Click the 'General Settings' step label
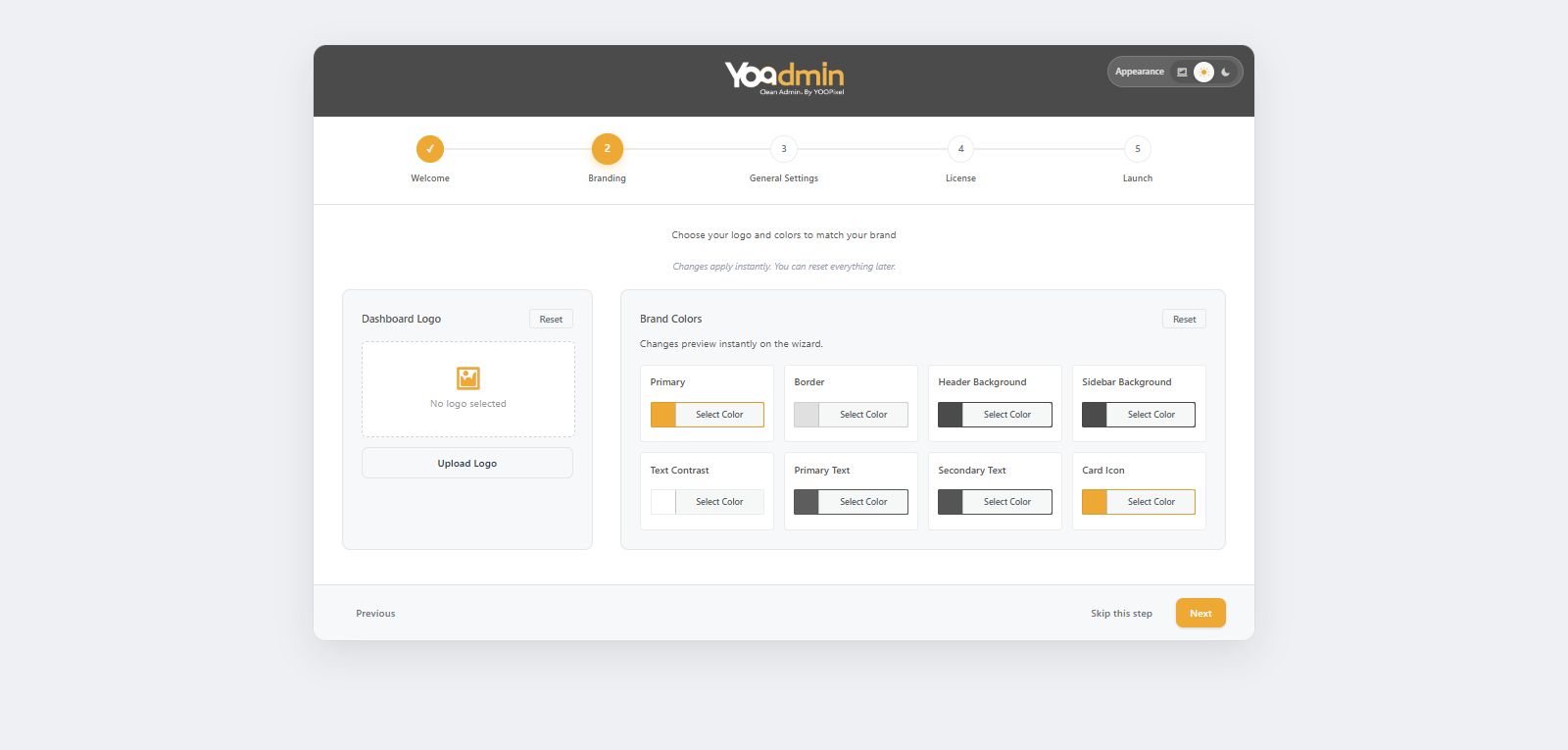Image resolution: width=1568 pixels, height=750 pixels. coord(784,178)
